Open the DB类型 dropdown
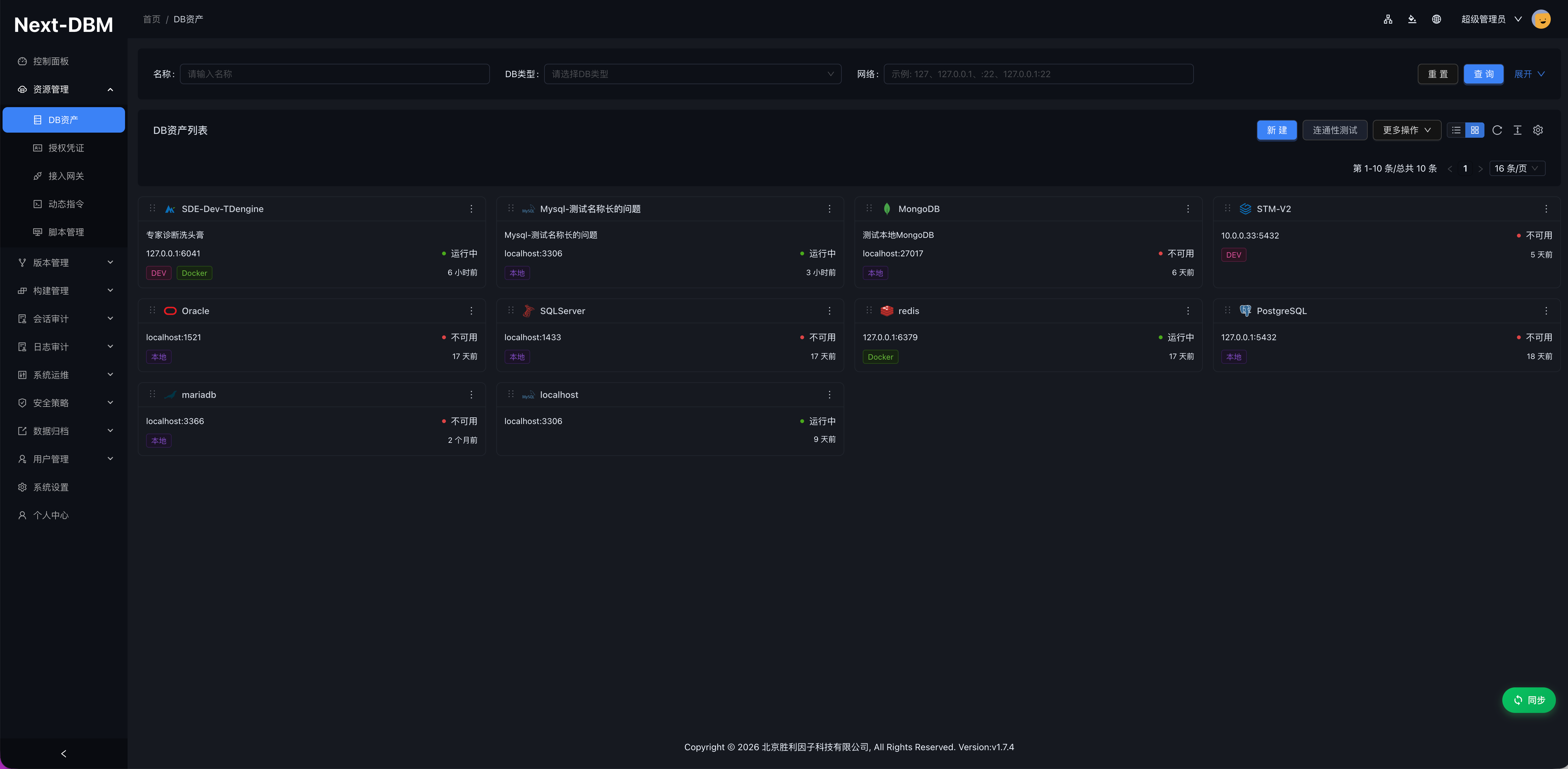The image size is (1568, 769). 692,74
